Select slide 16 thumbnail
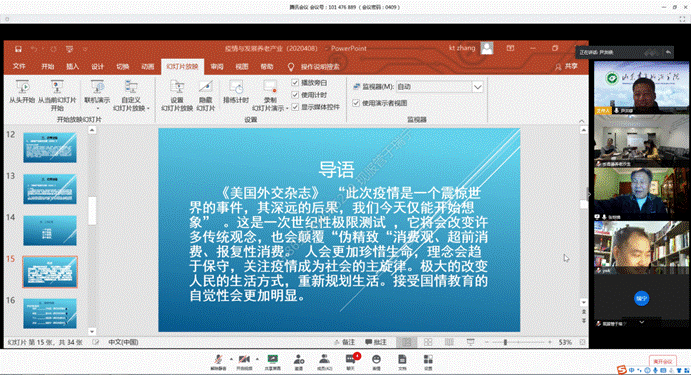Image resolution: width=691 pixels, height=375 pixels. (50, 314)
